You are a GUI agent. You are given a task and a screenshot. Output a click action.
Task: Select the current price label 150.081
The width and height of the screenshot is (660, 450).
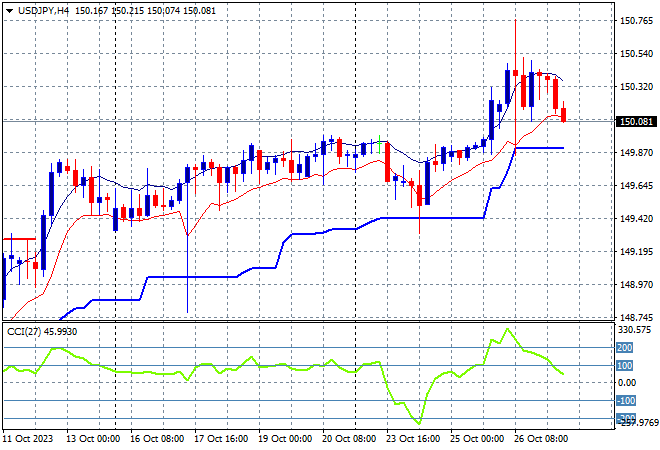(x=636, y=122)
